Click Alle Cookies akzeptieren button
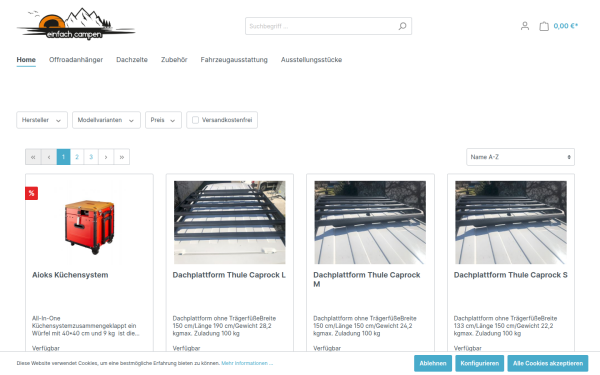This screenshot has width=600, height=375. tap(548, 363)
